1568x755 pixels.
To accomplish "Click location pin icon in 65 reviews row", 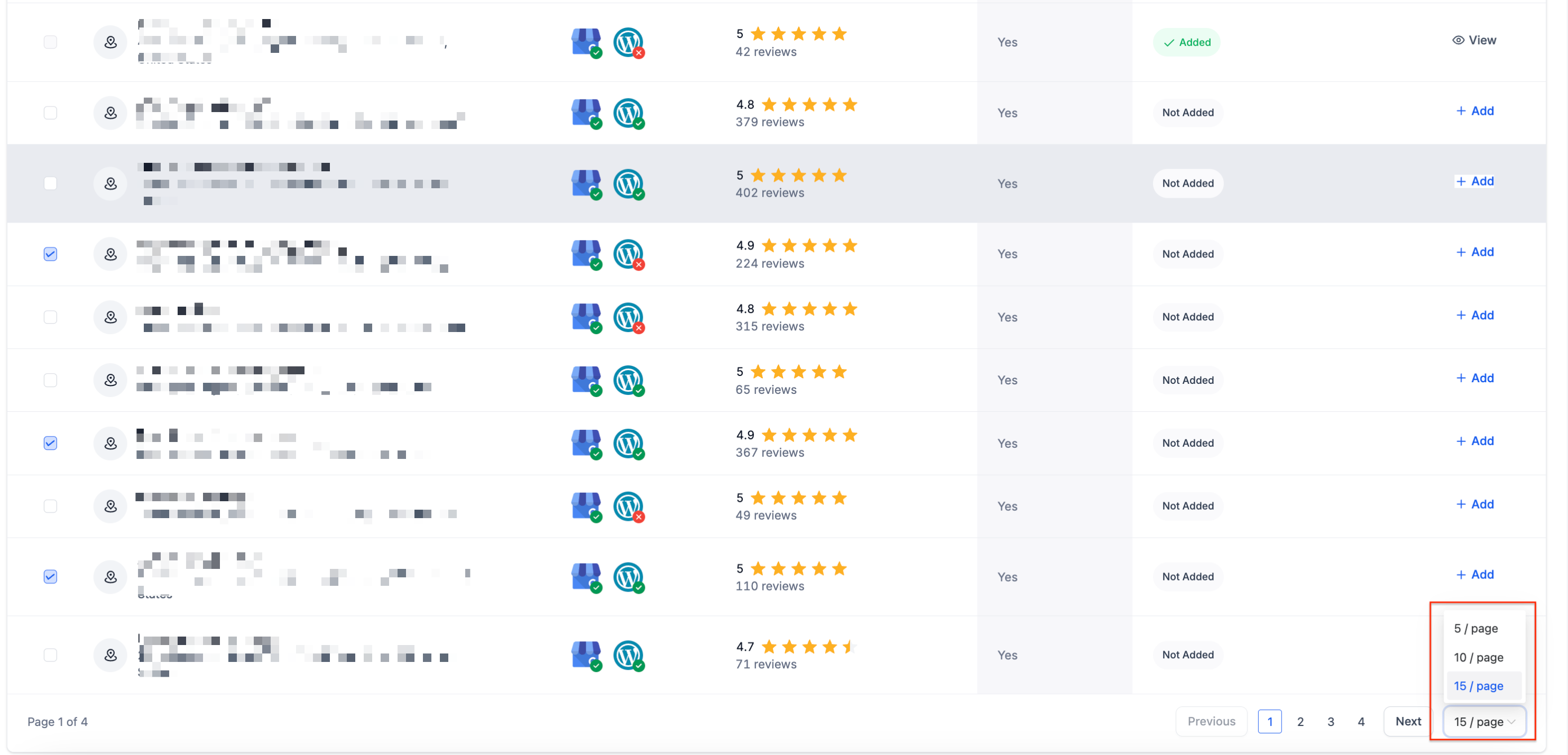I will 110,380.
